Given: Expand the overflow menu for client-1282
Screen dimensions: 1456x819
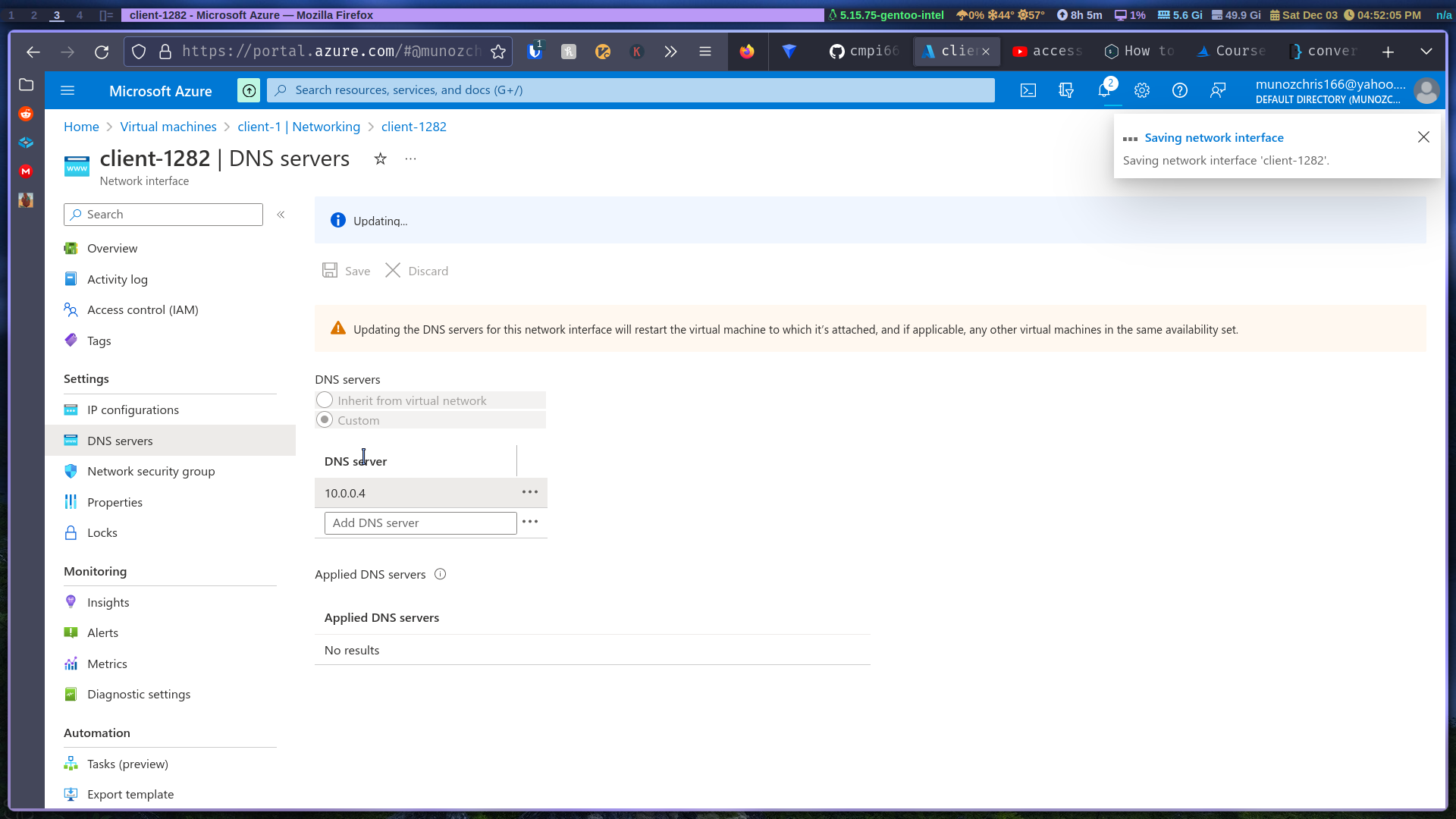Looking at the screenshot, I should click(410, 159).
